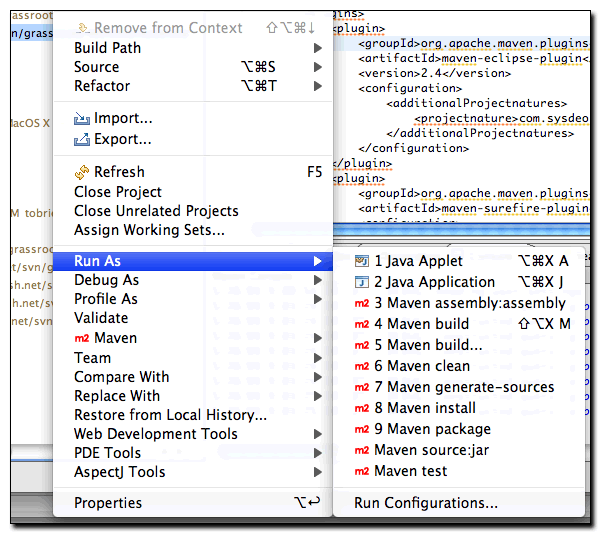This screenshot has width=601, height=534.
Task: Click the m2 icon beside Maven assembly:assembly
Action: 362,303
